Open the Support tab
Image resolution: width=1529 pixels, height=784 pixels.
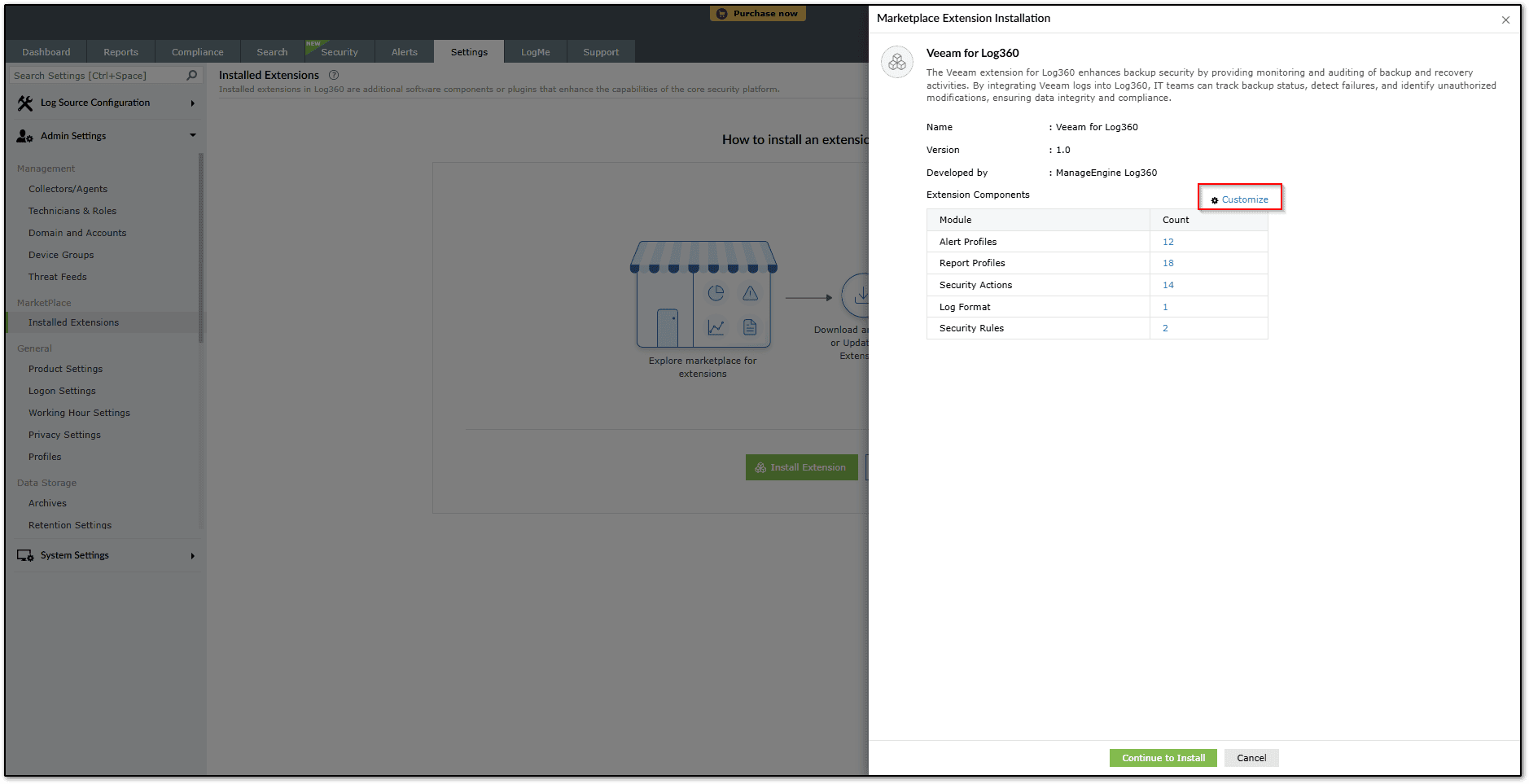[x=601, y=52]
